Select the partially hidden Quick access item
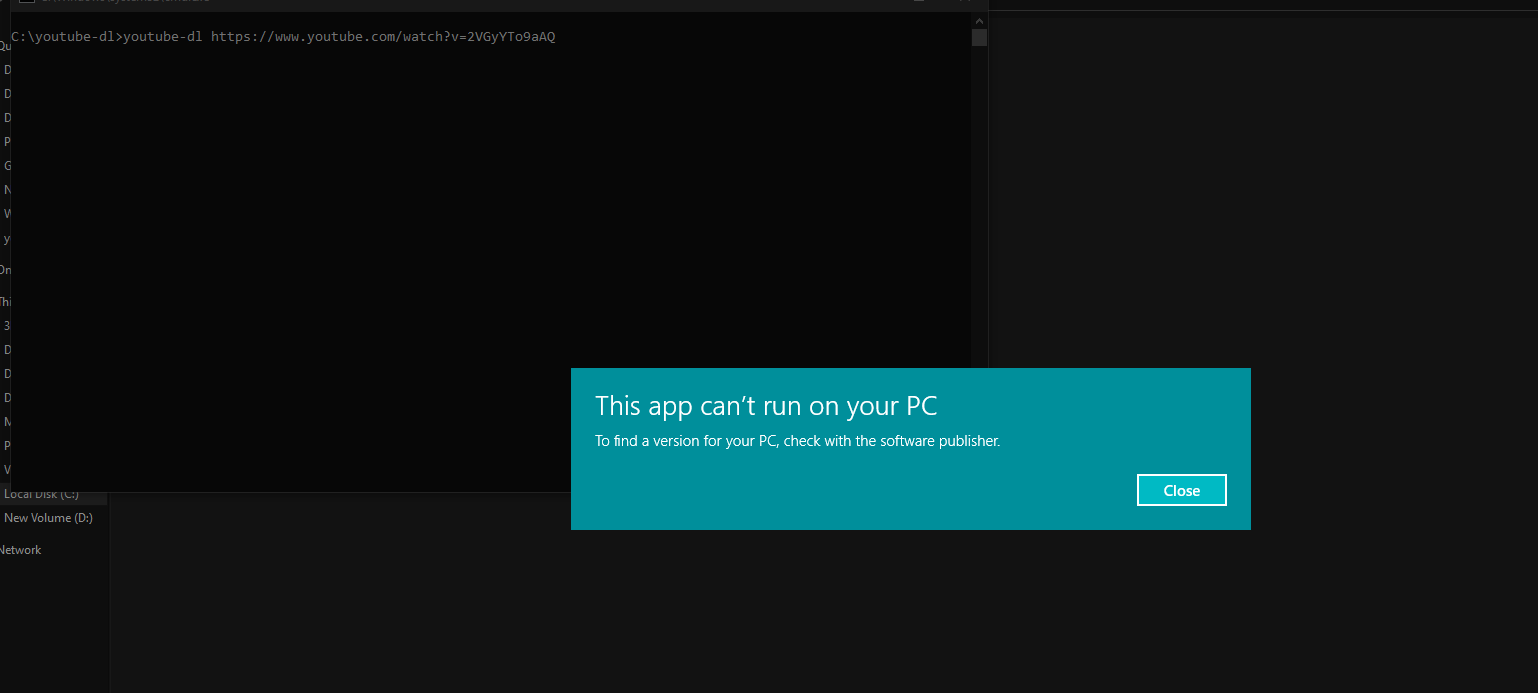Viewport: 1538px width, 693px height. tap(5, 46)
